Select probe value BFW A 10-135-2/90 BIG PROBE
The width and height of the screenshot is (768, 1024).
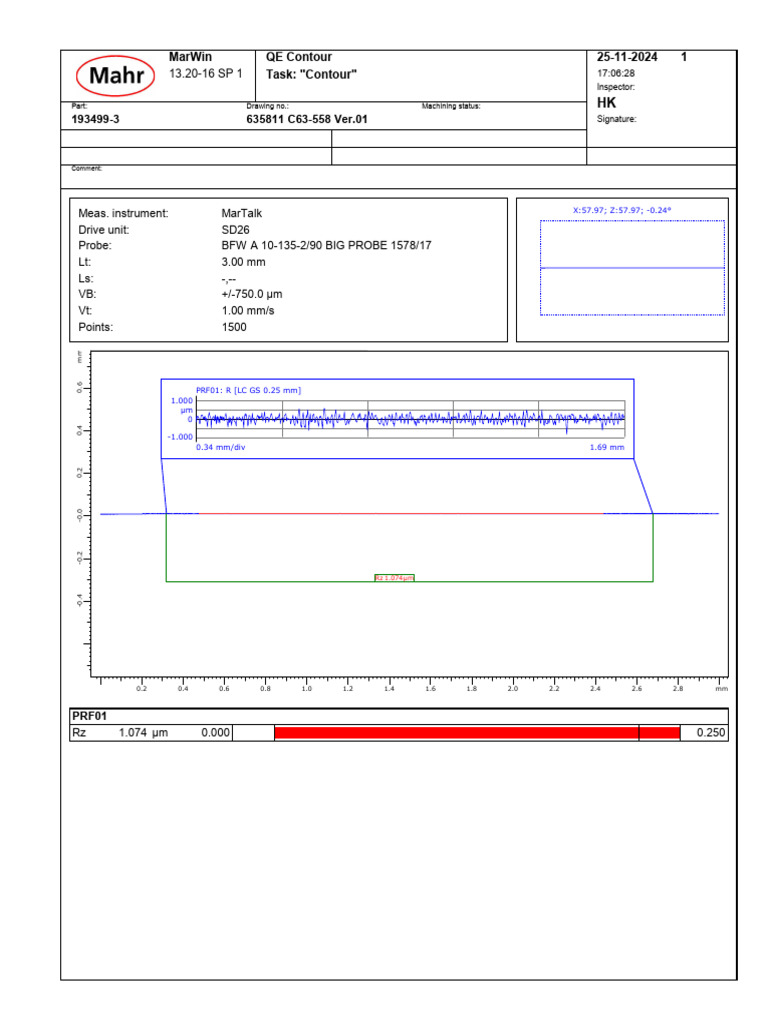(327, 246)
